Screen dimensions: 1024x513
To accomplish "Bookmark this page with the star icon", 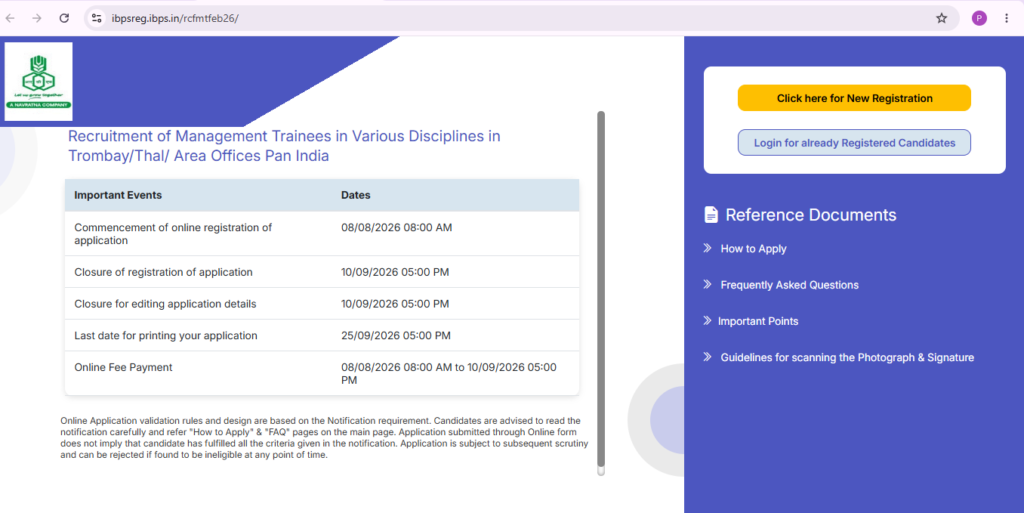I will click(941, 18).
